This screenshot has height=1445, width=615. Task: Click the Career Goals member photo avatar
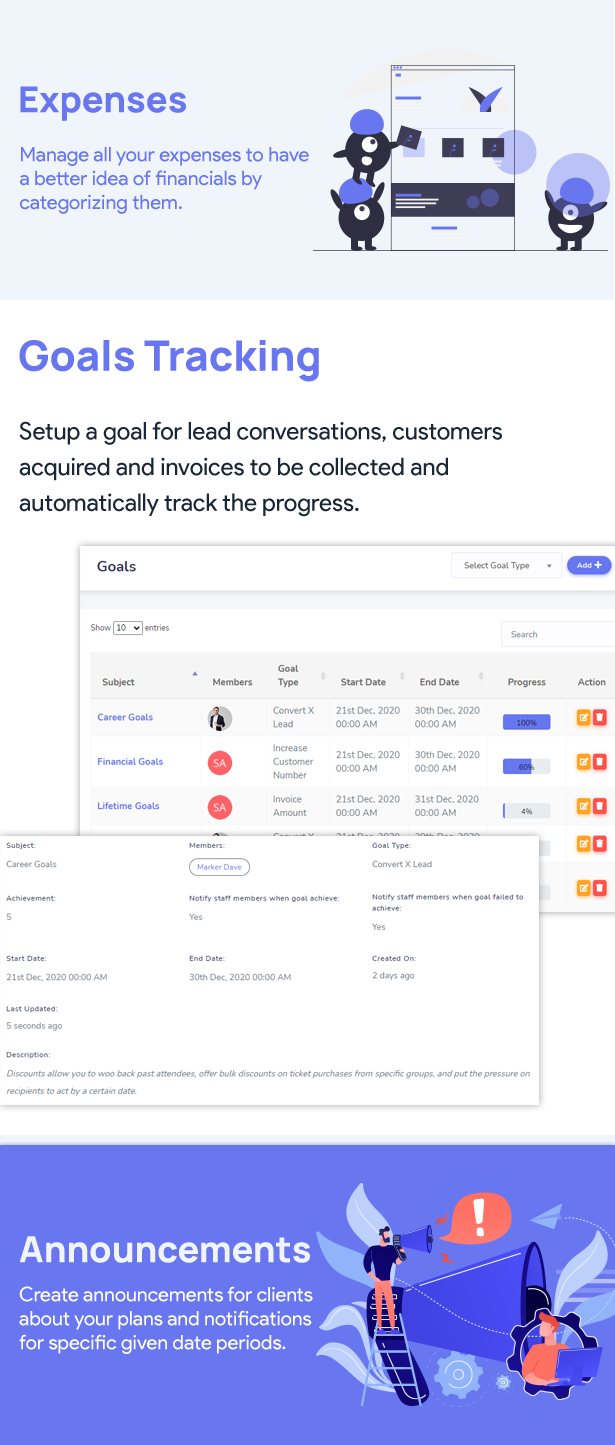coord(220,718)
